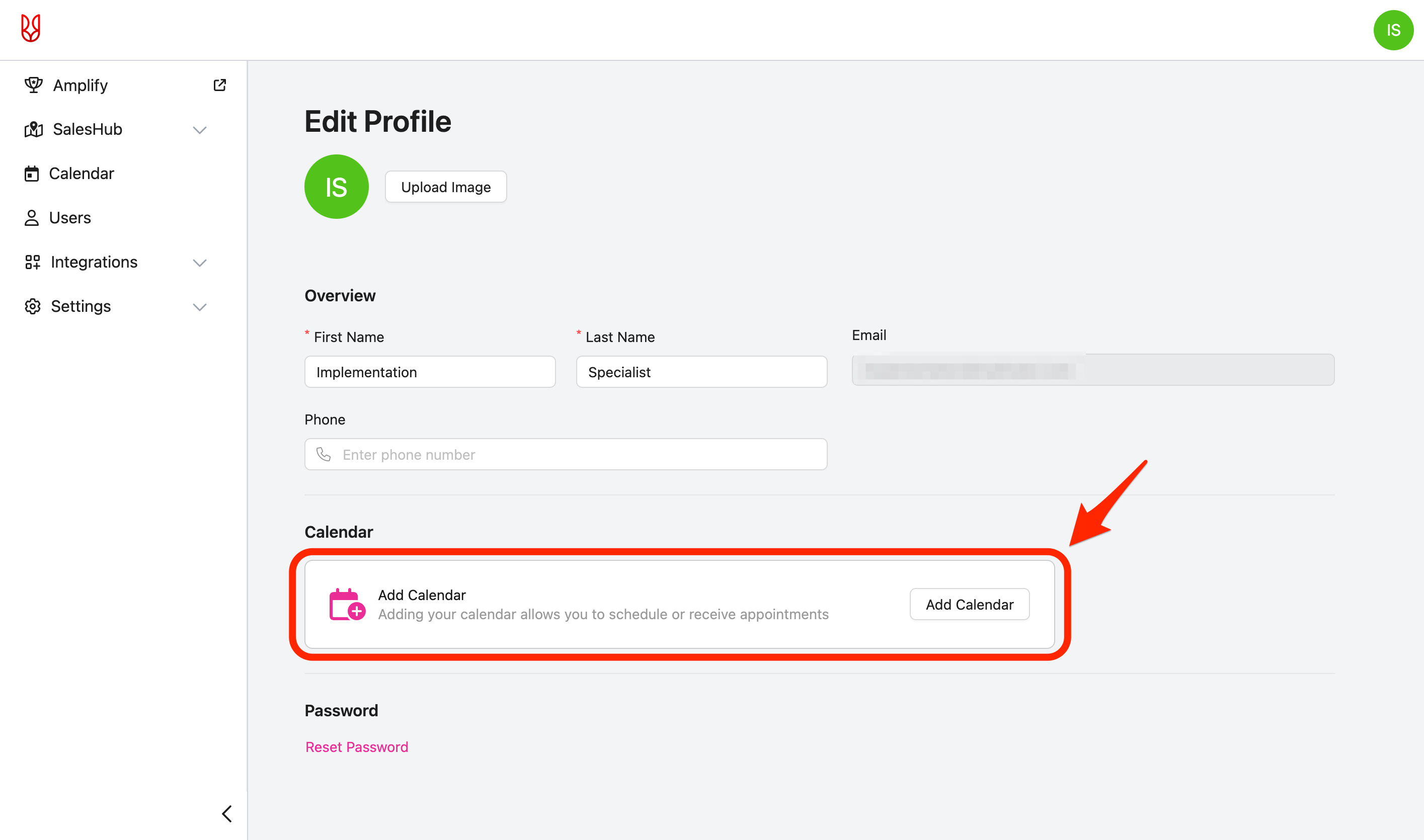Open the Amplify external link icon
Screen dimensions: 1424x840
(220, 86)
